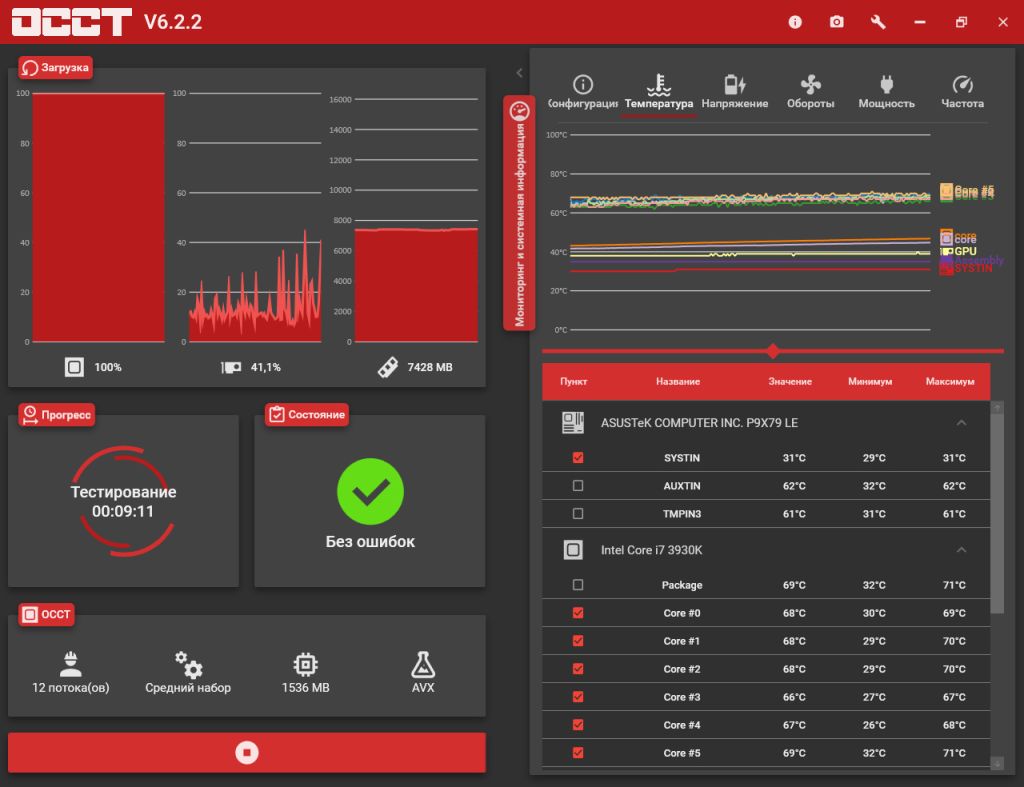Click the monitoring gauge icon on side panel
Image resolution: width=1024 pixels, height=787 pixels.
pyautogui.click(x=520, y=110)
